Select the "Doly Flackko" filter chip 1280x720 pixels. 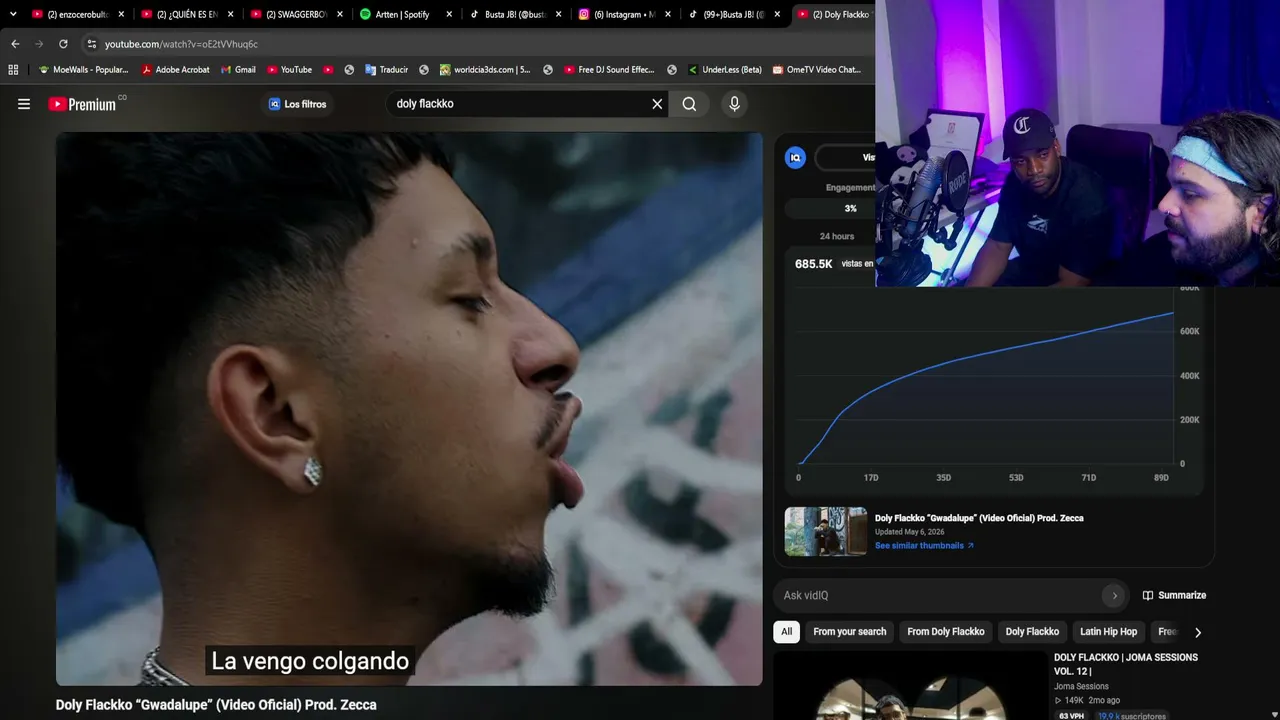(1032, 632)
